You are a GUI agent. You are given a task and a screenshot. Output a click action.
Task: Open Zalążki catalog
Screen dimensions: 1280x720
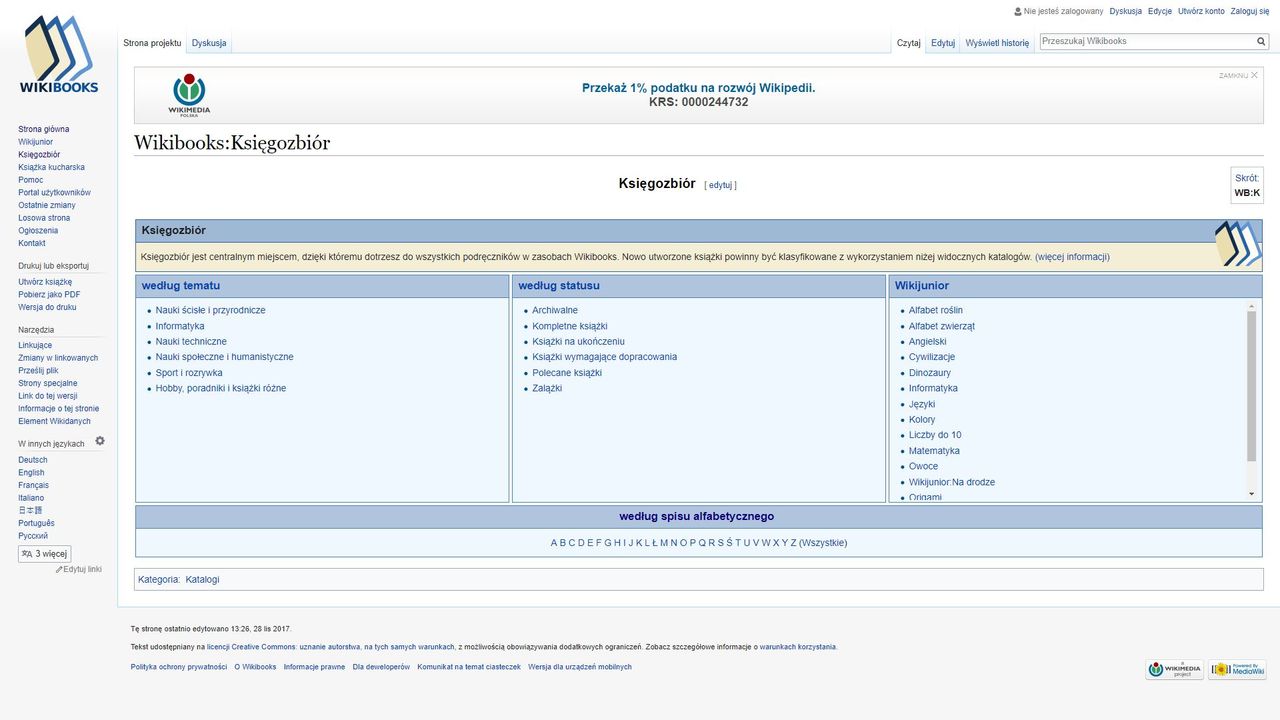point(547,388)
